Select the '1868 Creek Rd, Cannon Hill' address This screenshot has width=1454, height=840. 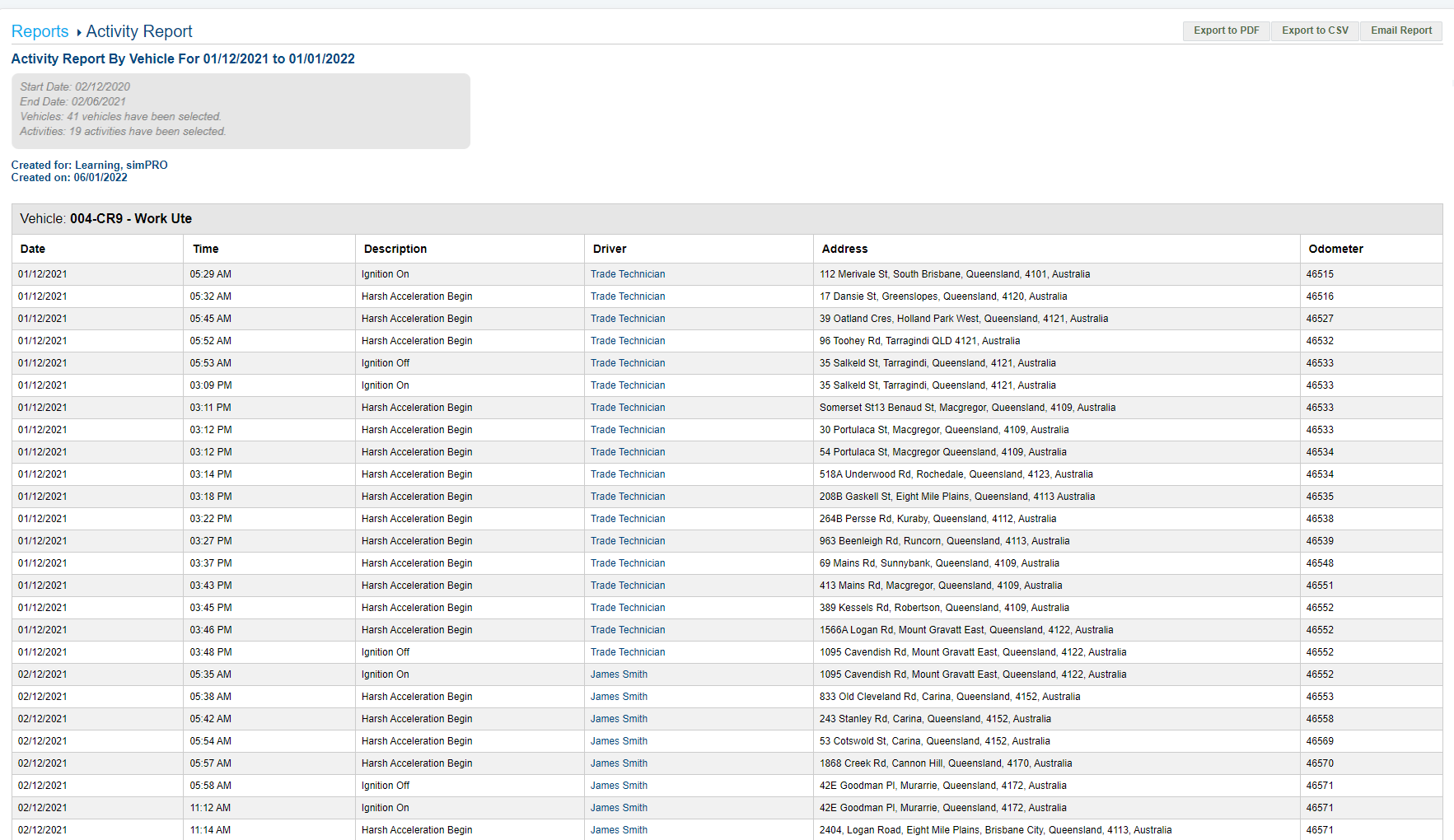[x=946, y=763]
